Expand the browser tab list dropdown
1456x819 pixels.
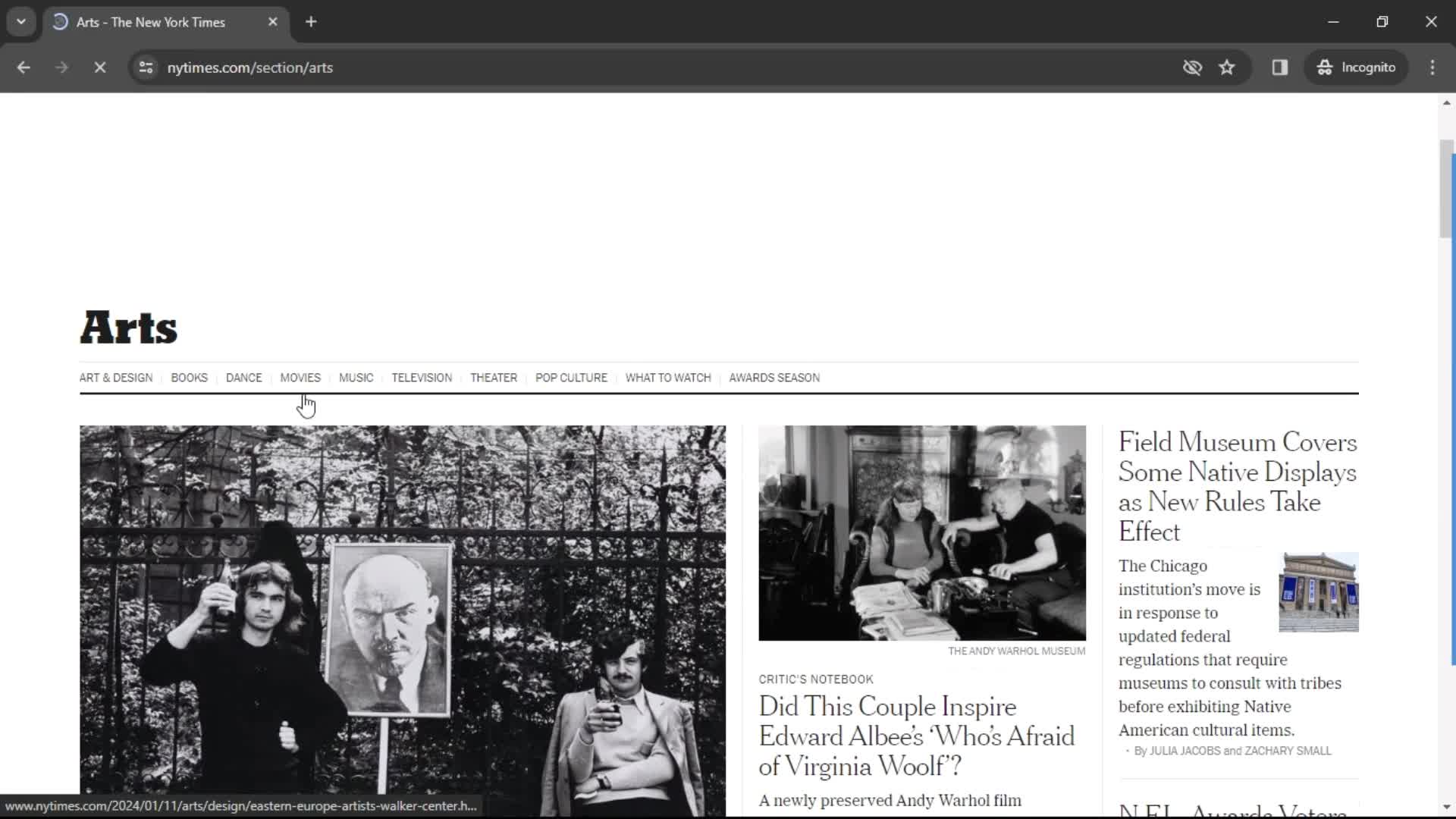click(20, 21)
